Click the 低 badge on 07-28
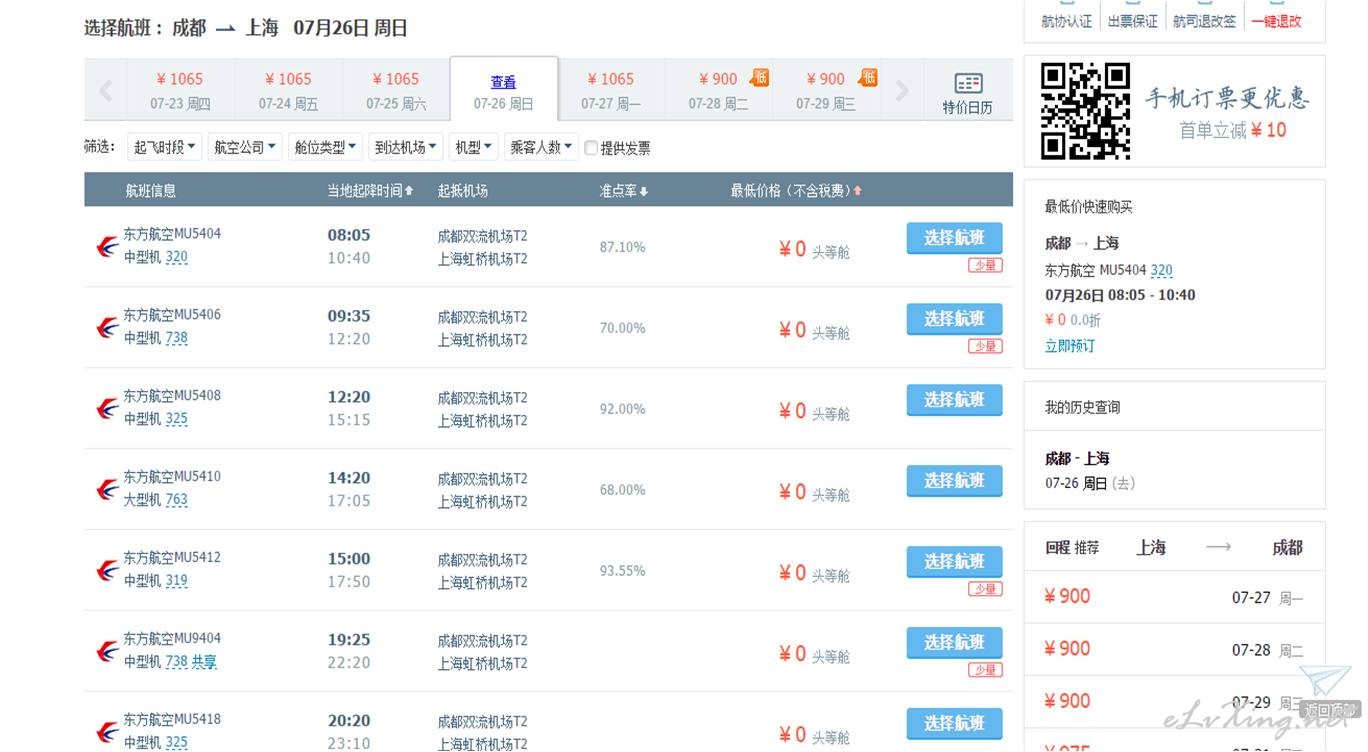 761,77
